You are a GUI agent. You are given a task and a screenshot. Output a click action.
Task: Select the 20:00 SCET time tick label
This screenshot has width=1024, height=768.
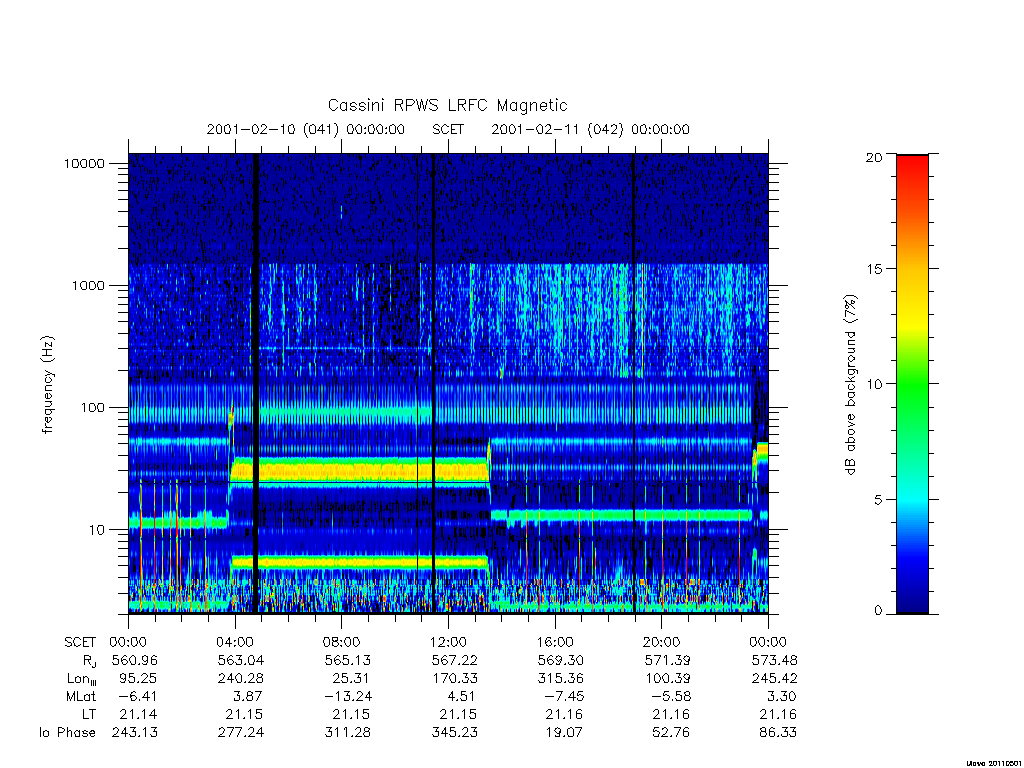661,642
